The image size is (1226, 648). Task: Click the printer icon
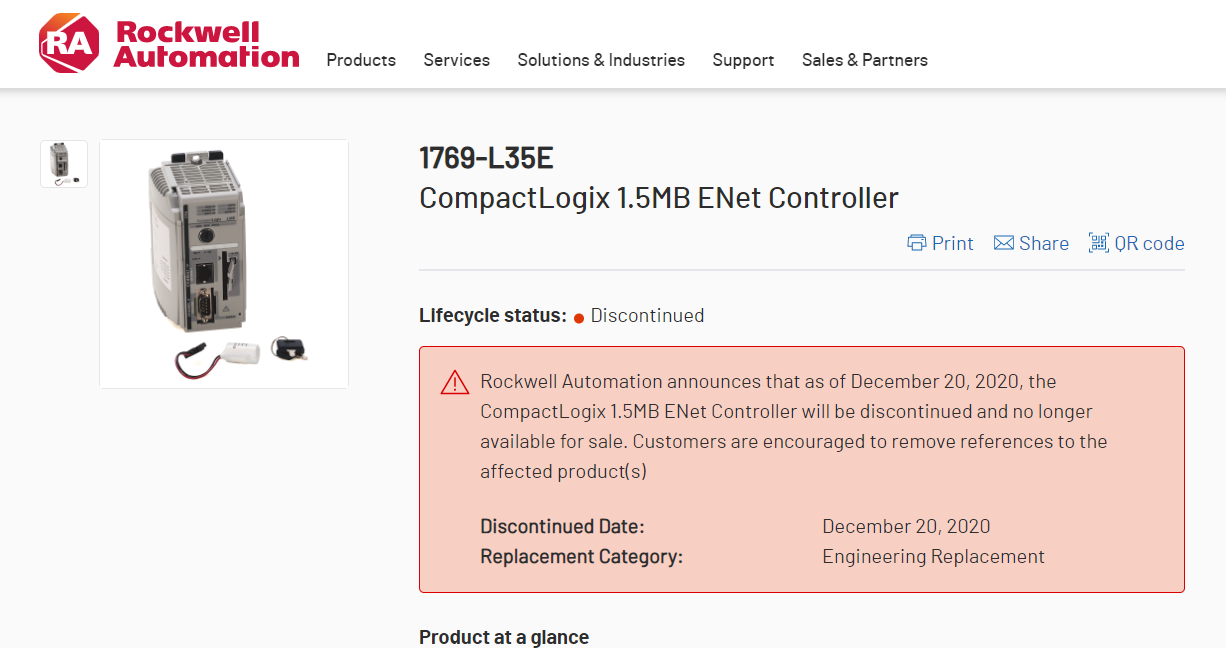[916, 243]
